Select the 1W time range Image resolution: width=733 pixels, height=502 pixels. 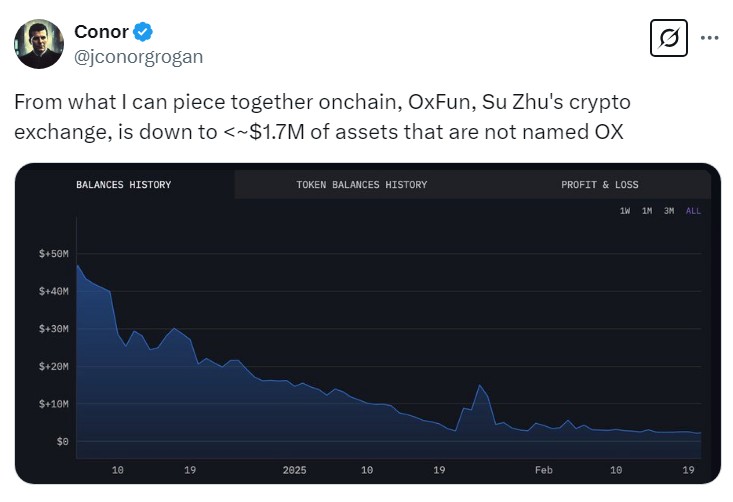coord(625,211)
